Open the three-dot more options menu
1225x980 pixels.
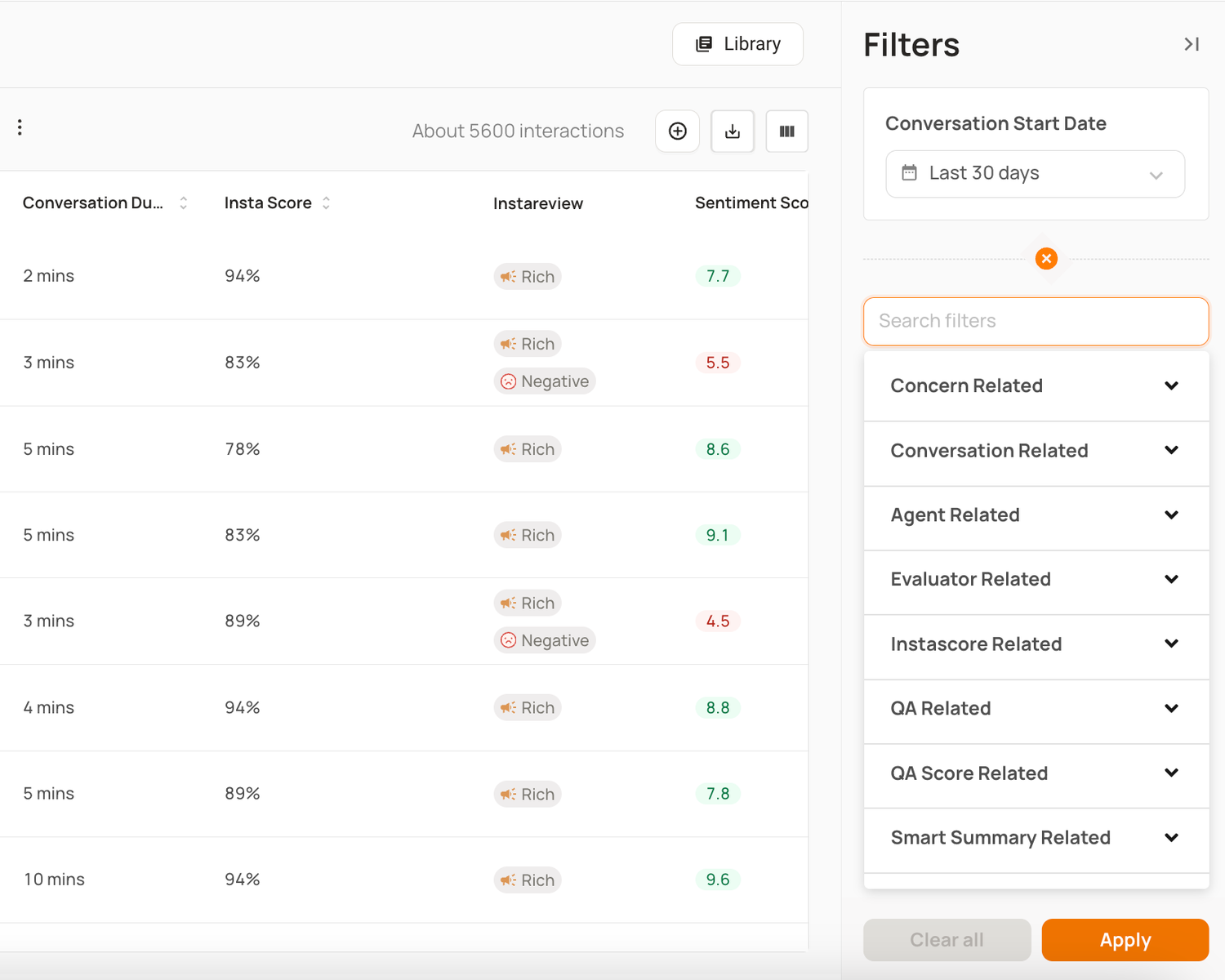pos(20,127)
